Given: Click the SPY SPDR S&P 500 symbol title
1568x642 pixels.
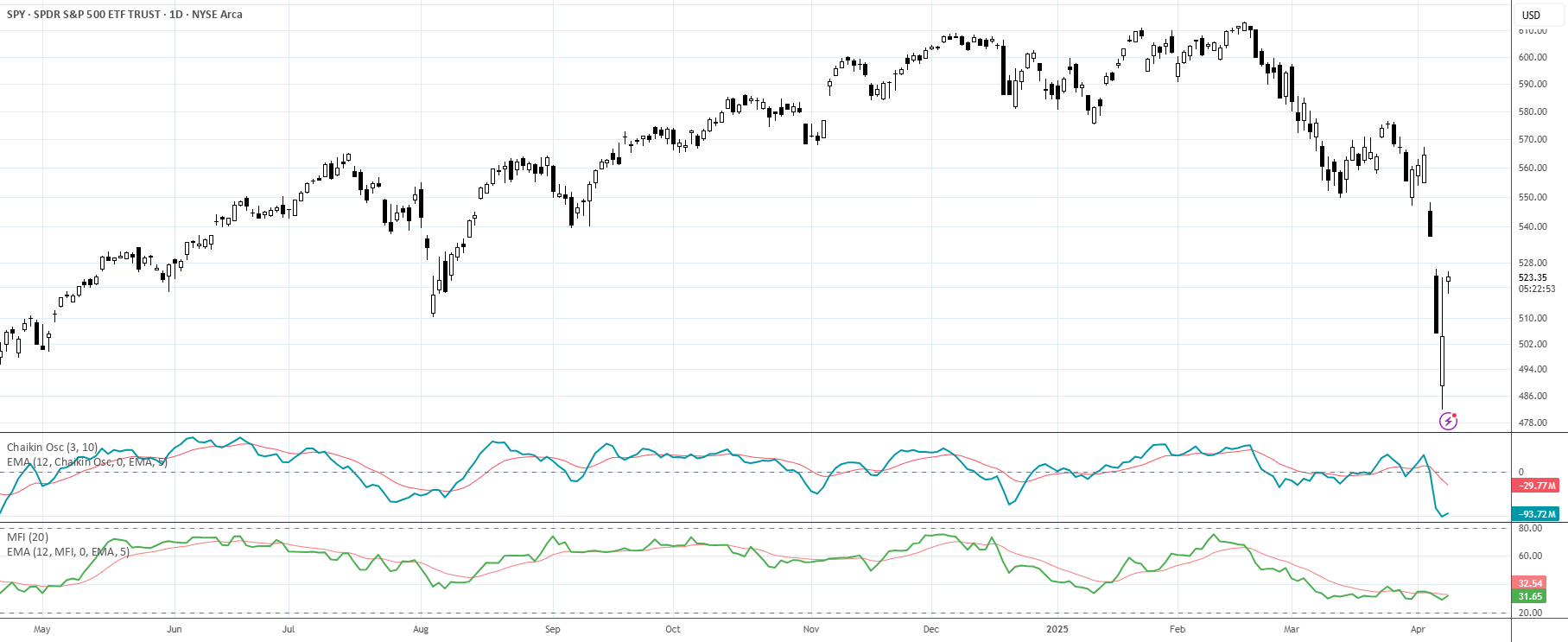Looking at the screenshot, I should (124, 15).
